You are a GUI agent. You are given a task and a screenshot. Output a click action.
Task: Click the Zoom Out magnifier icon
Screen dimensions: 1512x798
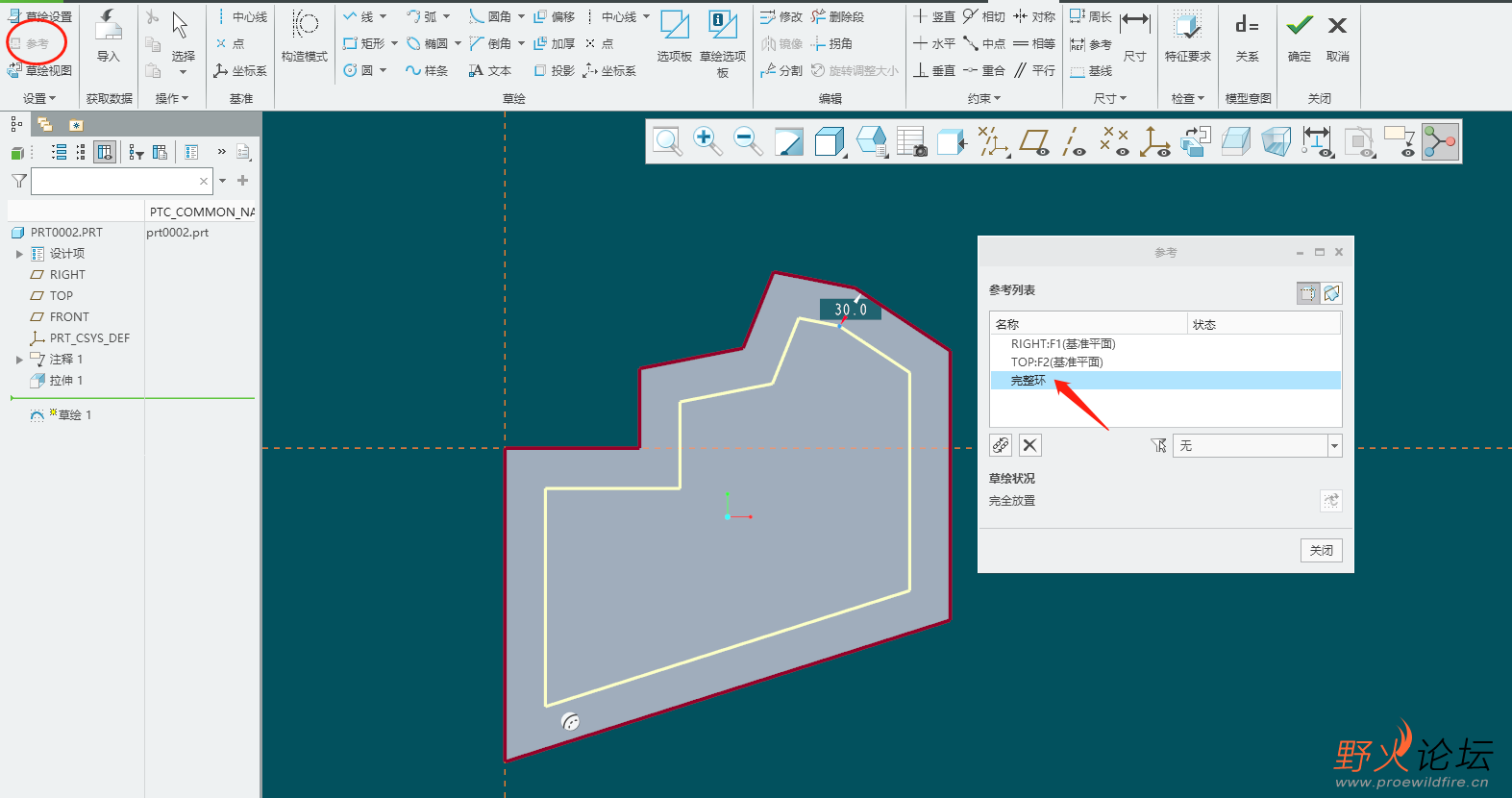point(748,141)
